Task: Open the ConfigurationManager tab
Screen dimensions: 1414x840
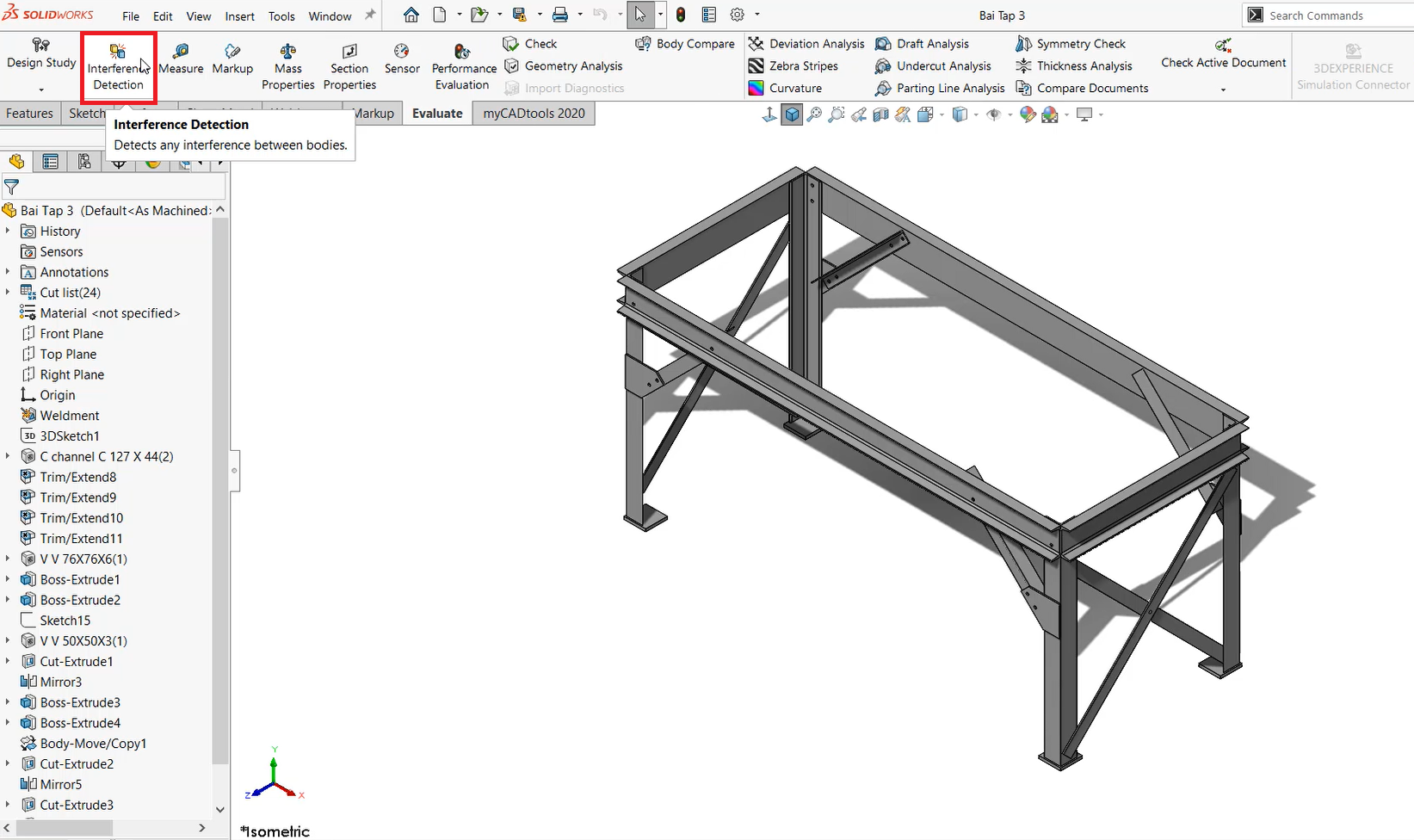Action: click(84, 162)
